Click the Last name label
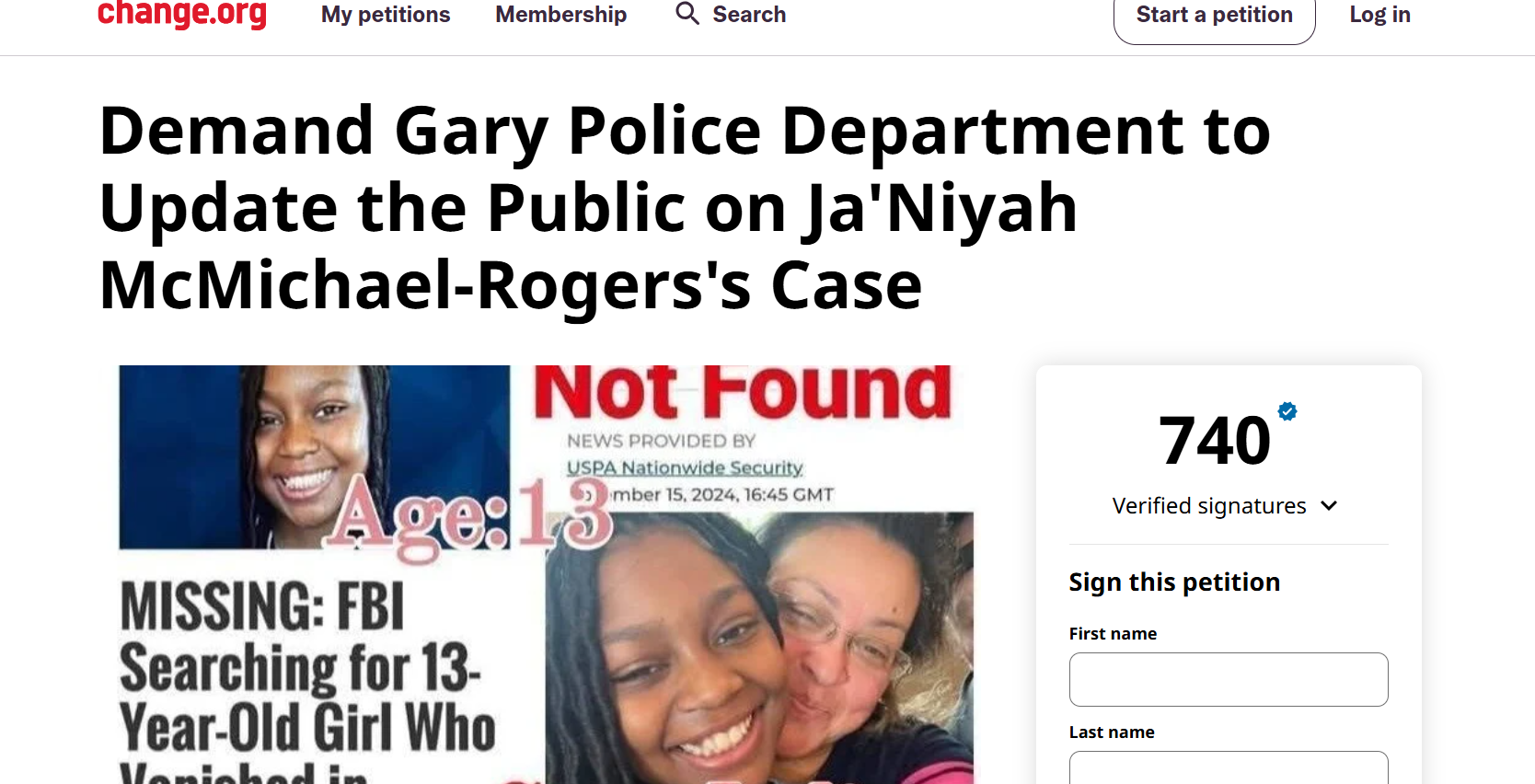Image resolution: width=1535 pixels, height=784 pixels. tap(1112, 732)
